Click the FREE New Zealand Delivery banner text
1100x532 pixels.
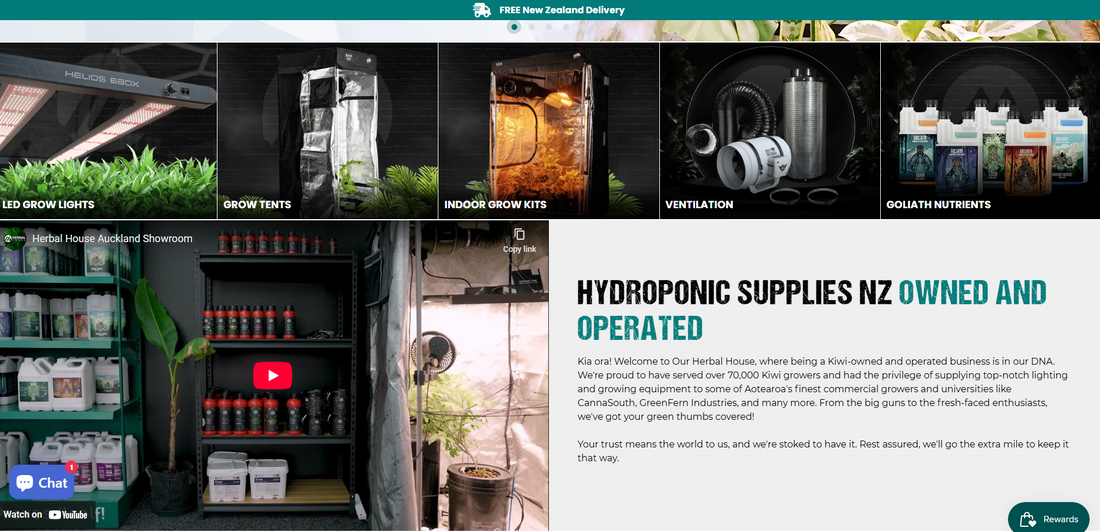point(562,11)
